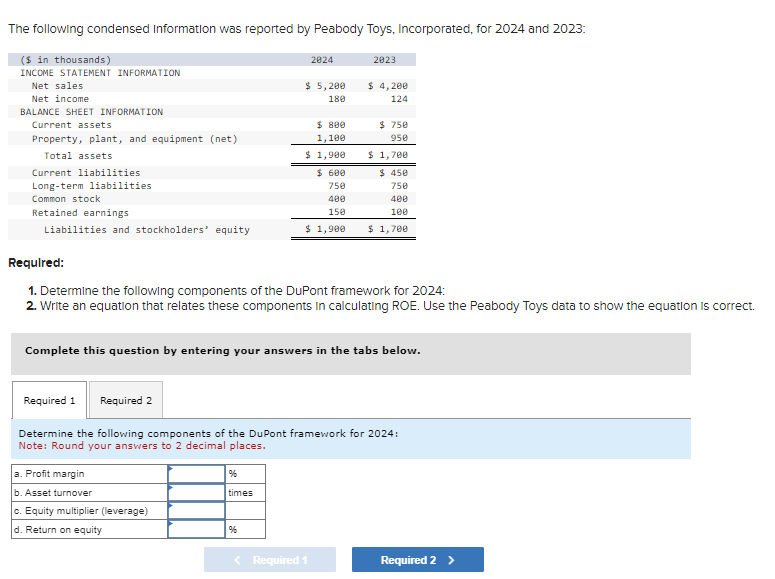Select the 2024 Net sales value $ 5,200
The width and height of the screenshot is (775, 579).
(325, 86)
